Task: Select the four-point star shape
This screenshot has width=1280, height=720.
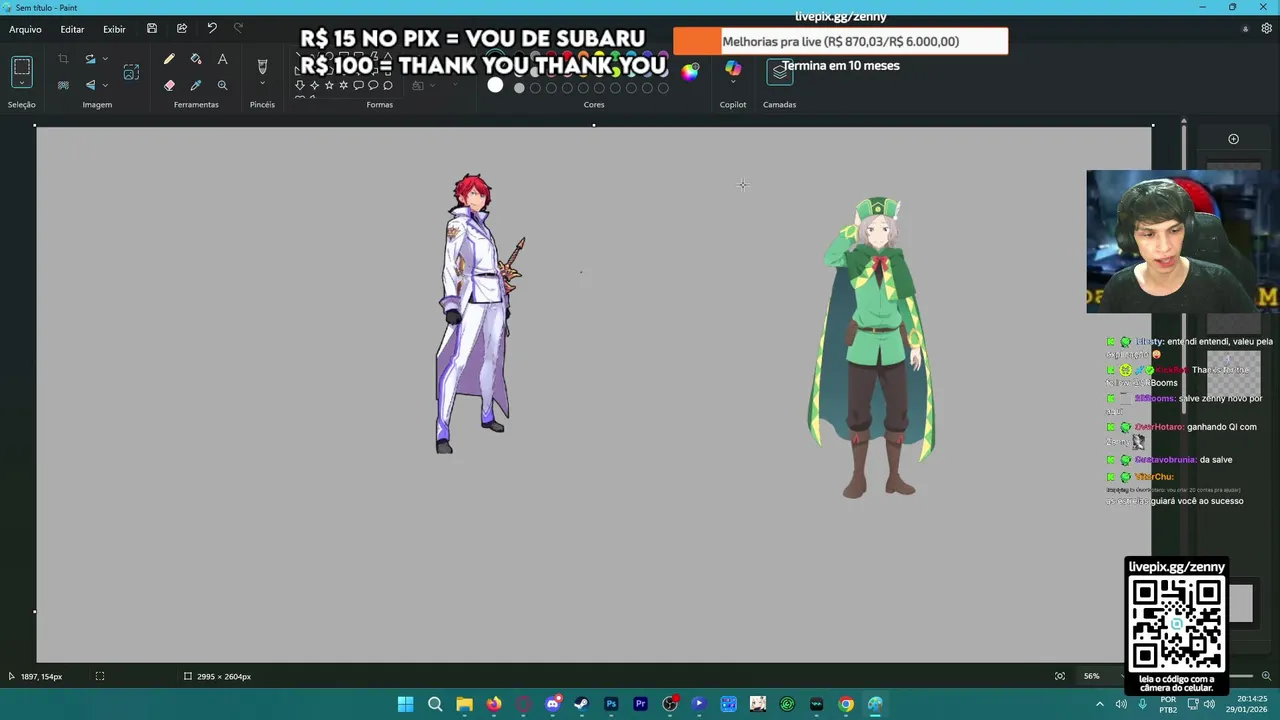Action: pyautogui.click(x=314, y=86)
